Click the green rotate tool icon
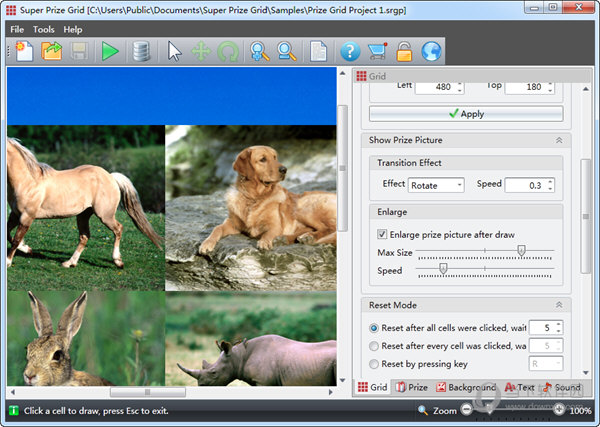600x427 pixels. [228, 51]
